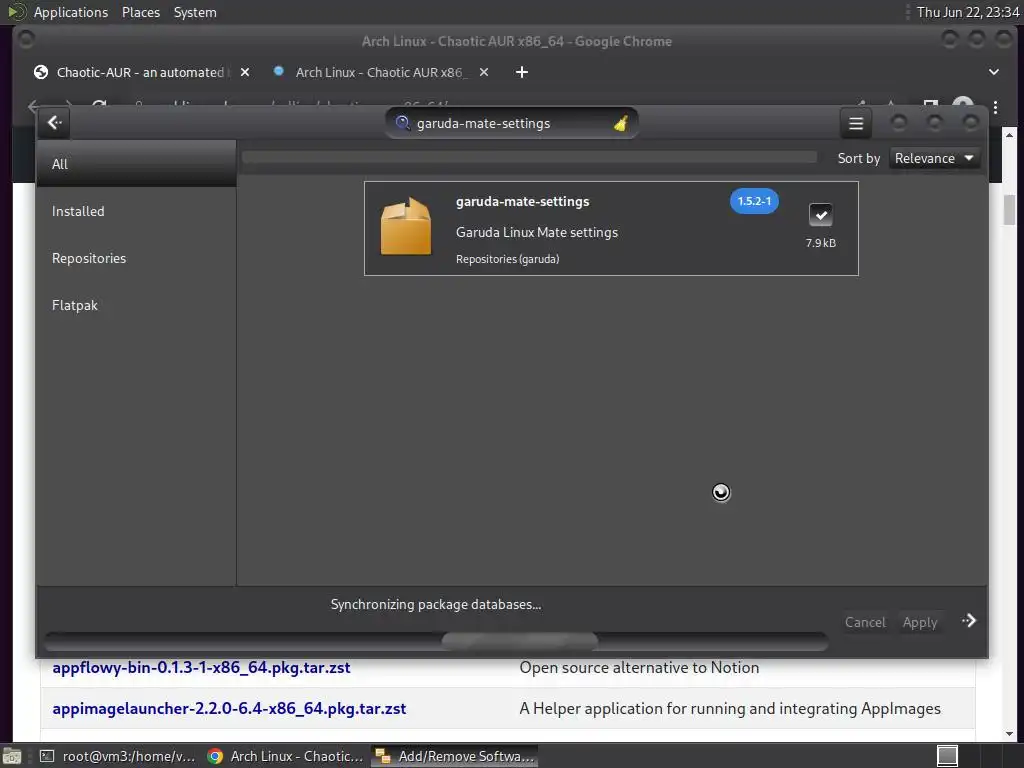Click the 1.5.2-1 version badge
Screen dimensions: 1024x768
tap(754, 201)
